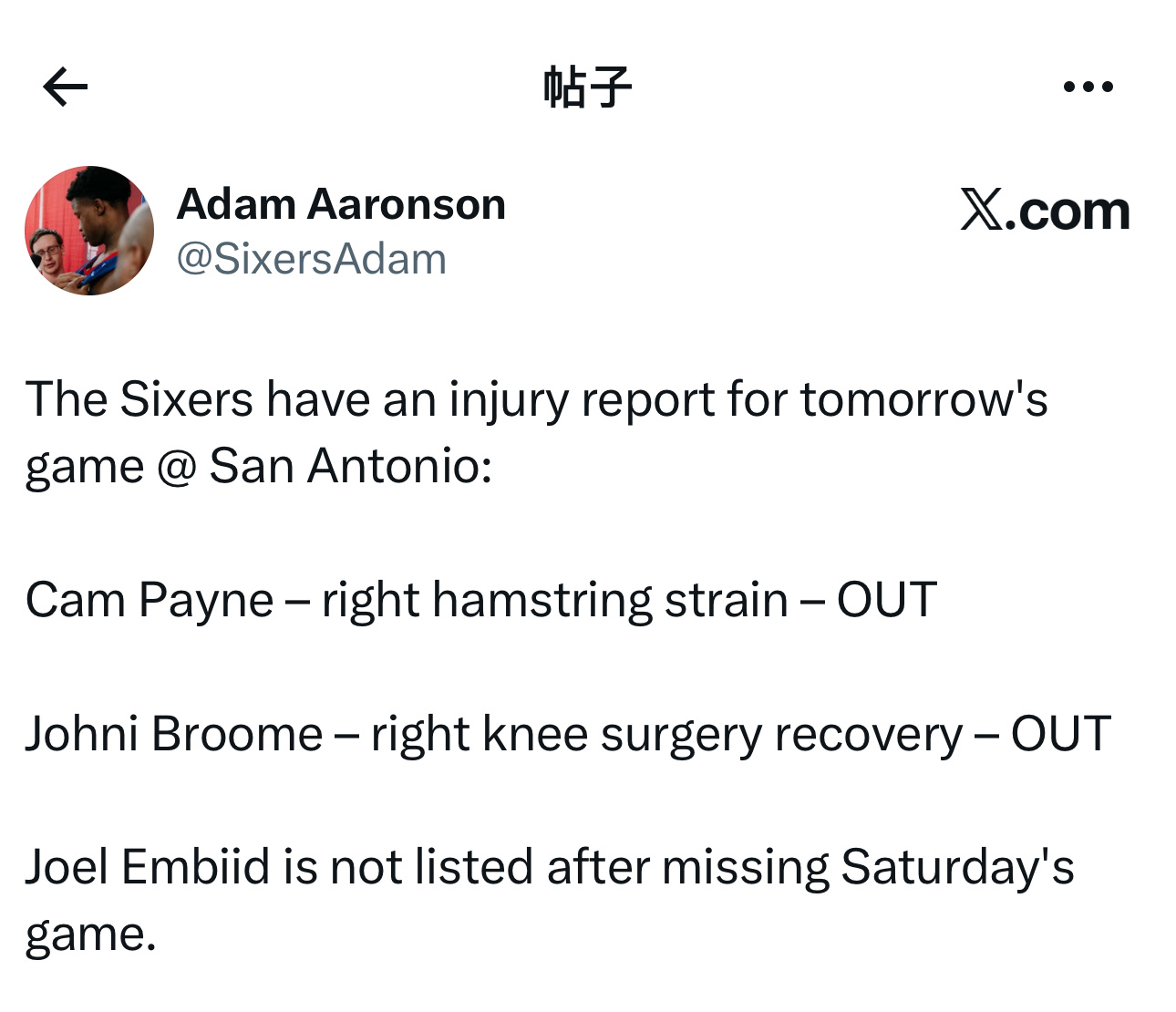
Task: Click the OUT status on Johni Broome's line
Action: (x=1060, y=734)
